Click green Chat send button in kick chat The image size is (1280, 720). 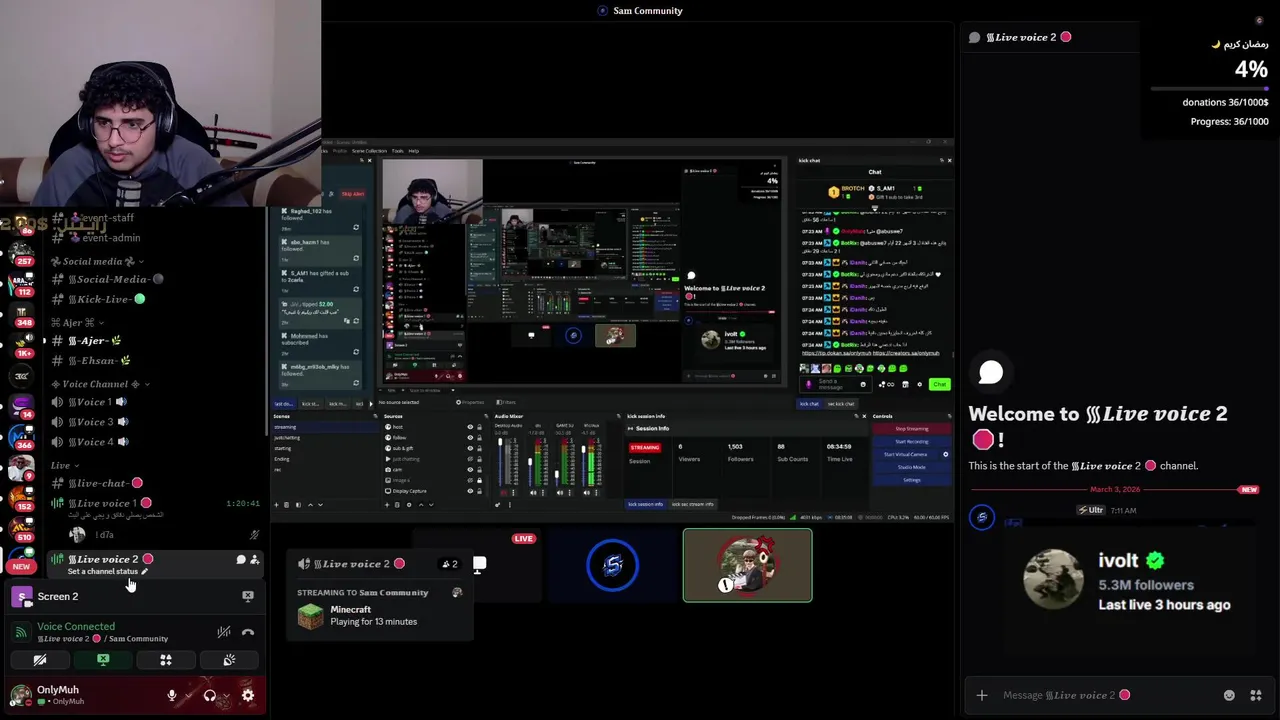(939, 384)
